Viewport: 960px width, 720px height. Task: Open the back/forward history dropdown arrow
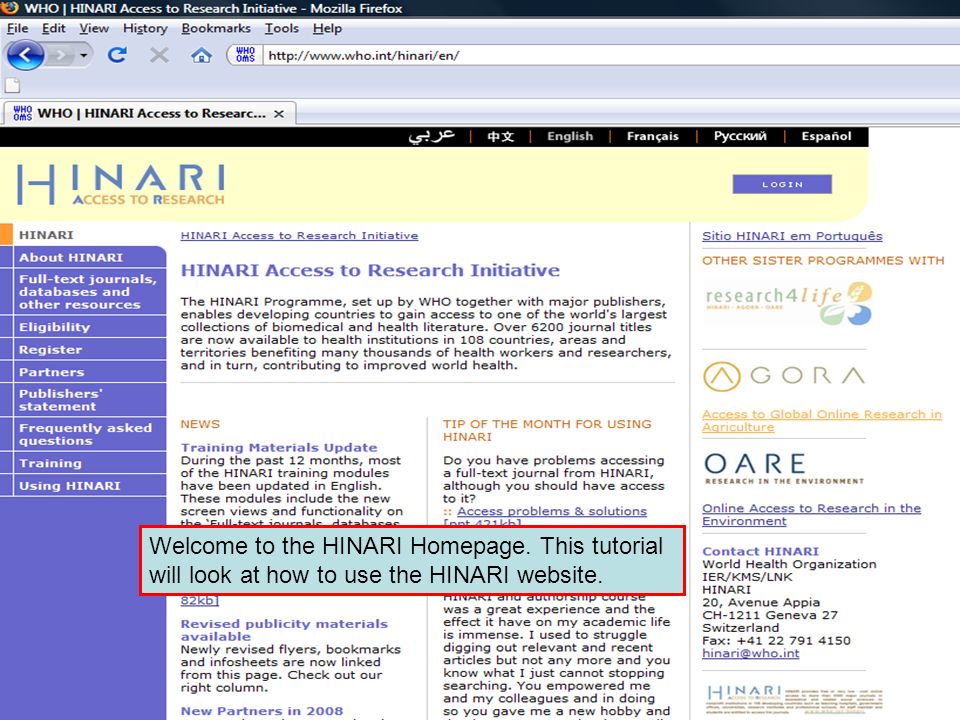click(x=84, y=56)
